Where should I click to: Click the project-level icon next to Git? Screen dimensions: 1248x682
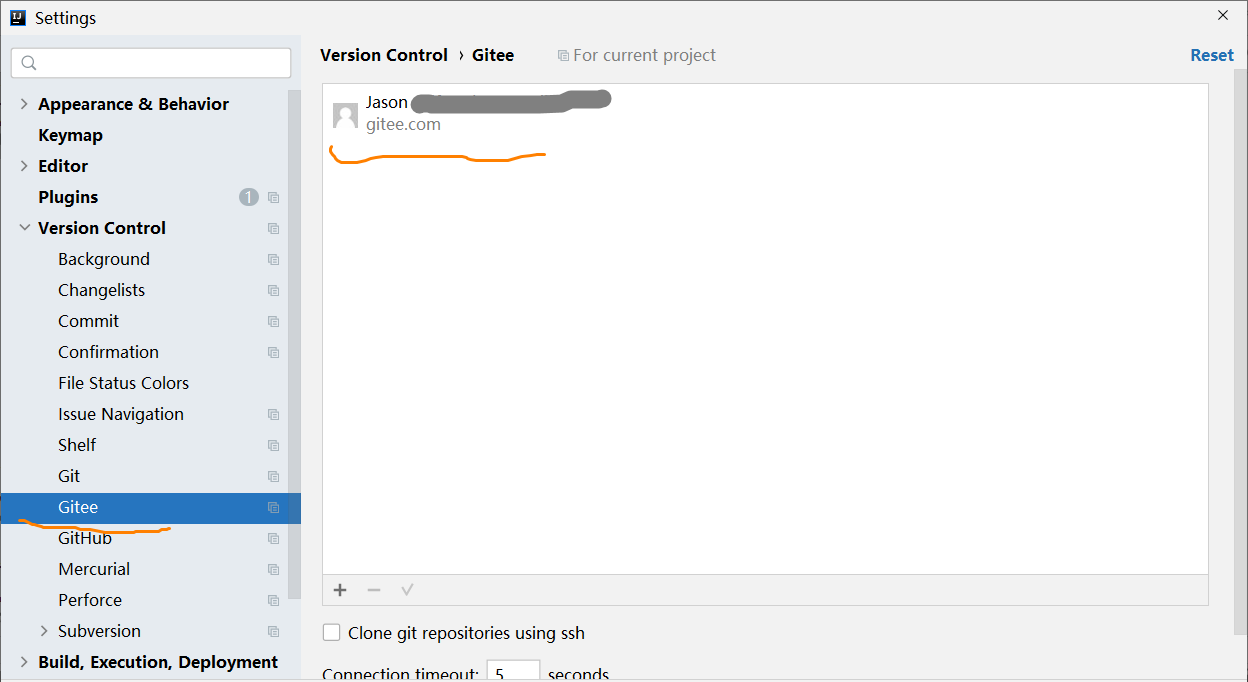coord(273,477)
